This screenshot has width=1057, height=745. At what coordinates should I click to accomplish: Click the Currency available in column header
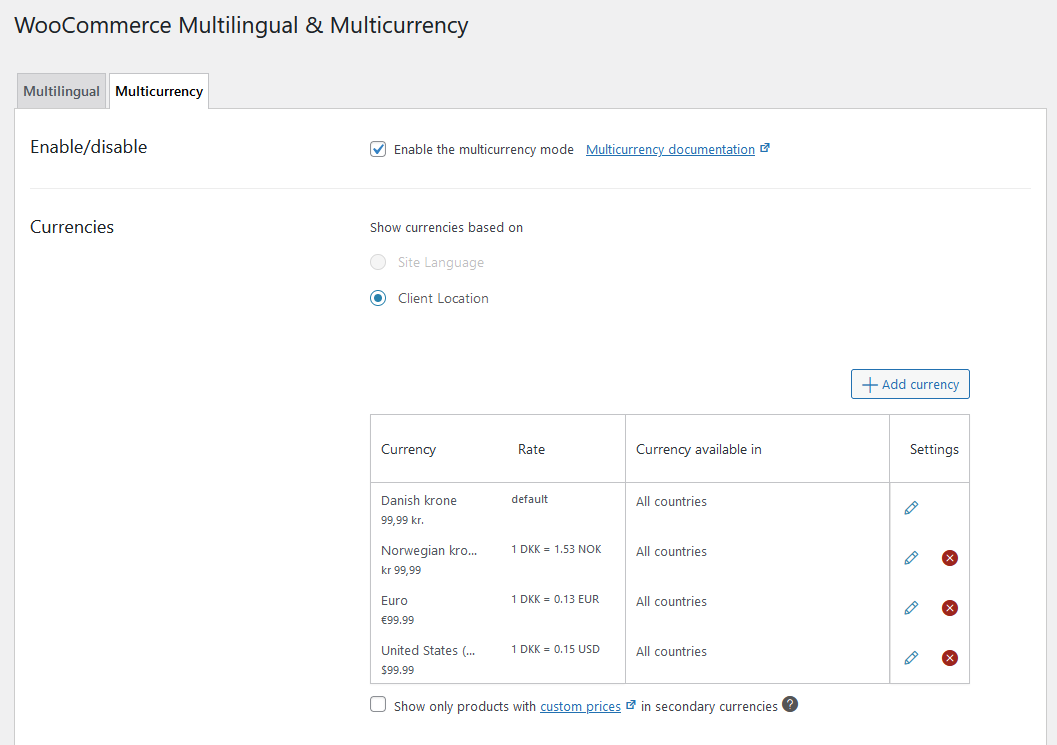pyautogui.click(x=698, y=450)
